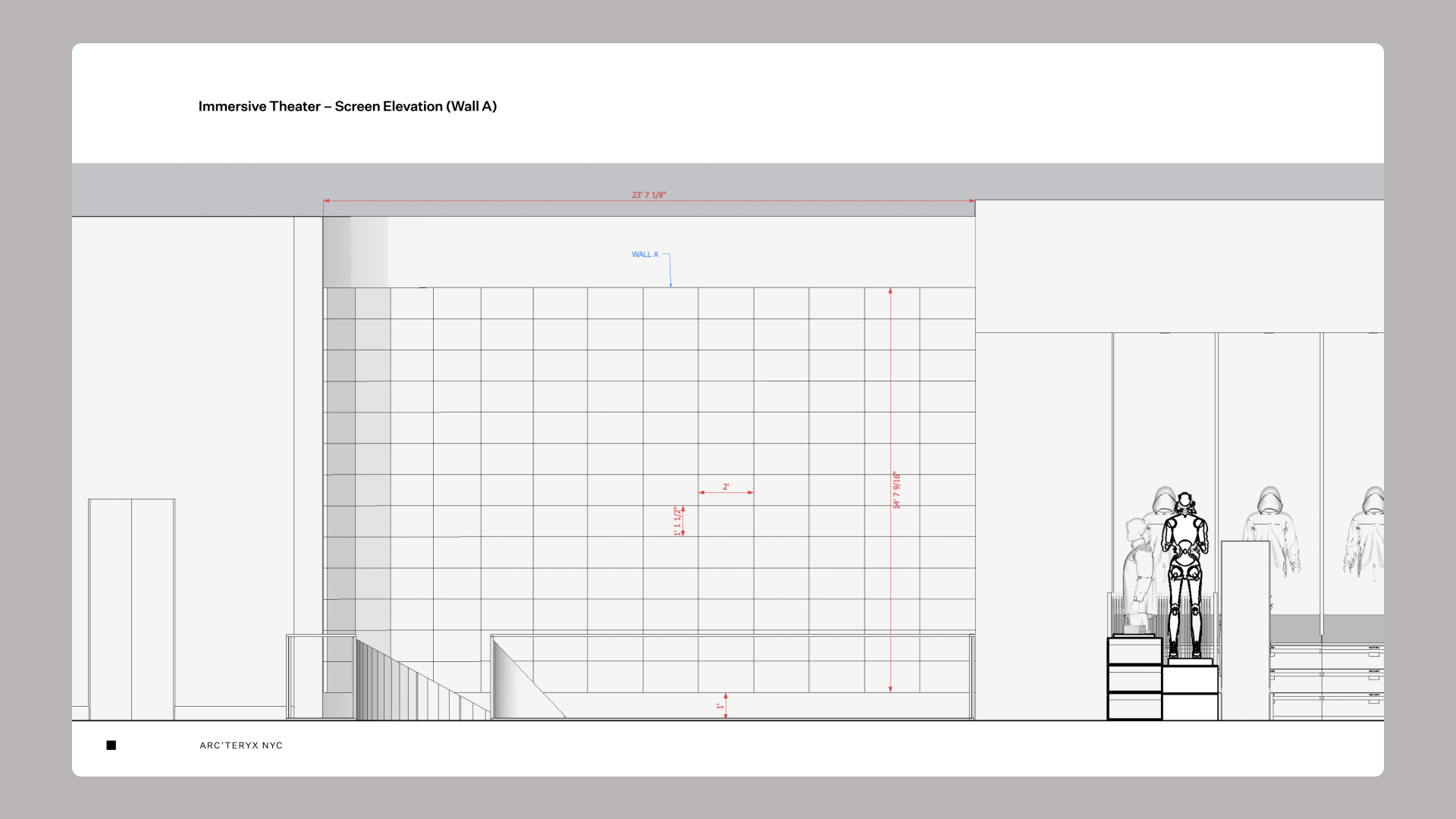Screen dimensions: 1456x819
Task: Click the tall double-door cabinet at the left
Action: 132,609
